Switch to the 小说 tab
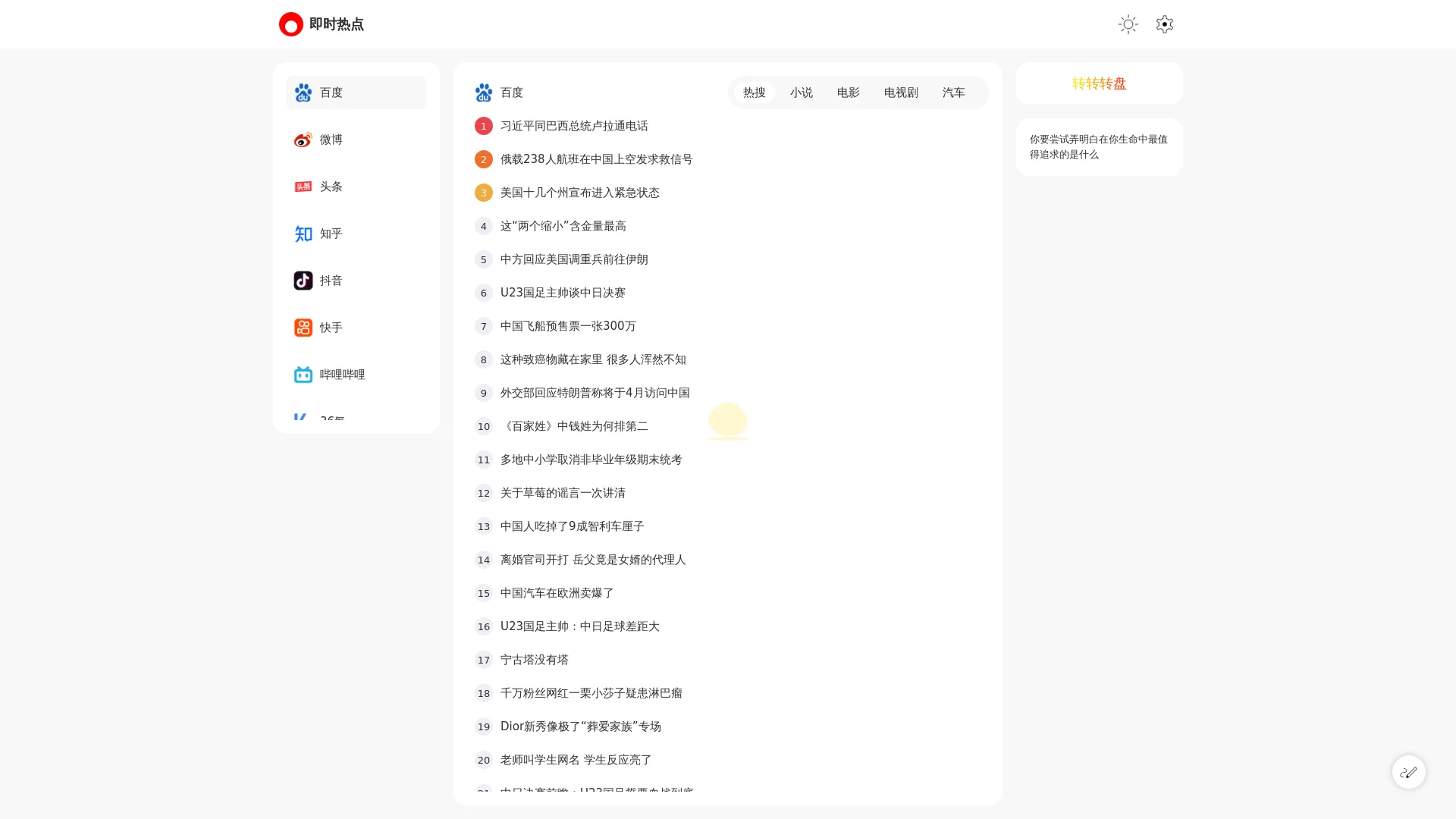The image size is (1456, 819). (801, 92)
